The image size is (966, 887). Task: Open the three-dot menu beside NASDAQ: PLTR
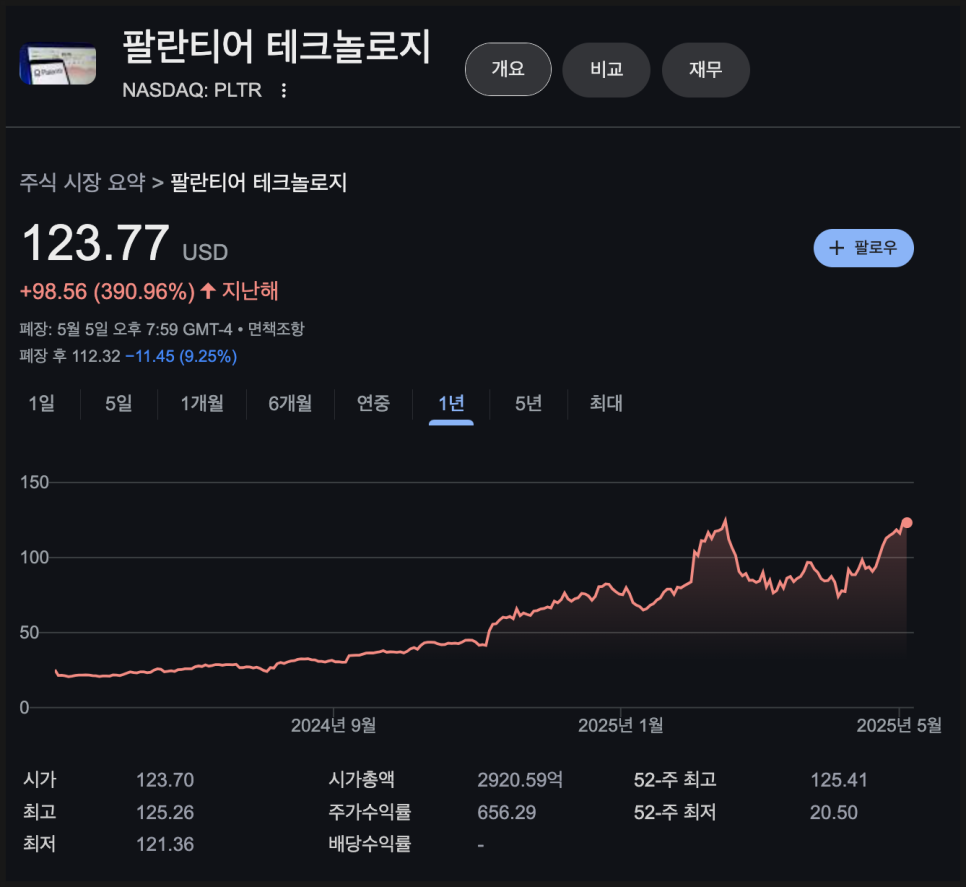pyautogui.click(x=283, y=91)
